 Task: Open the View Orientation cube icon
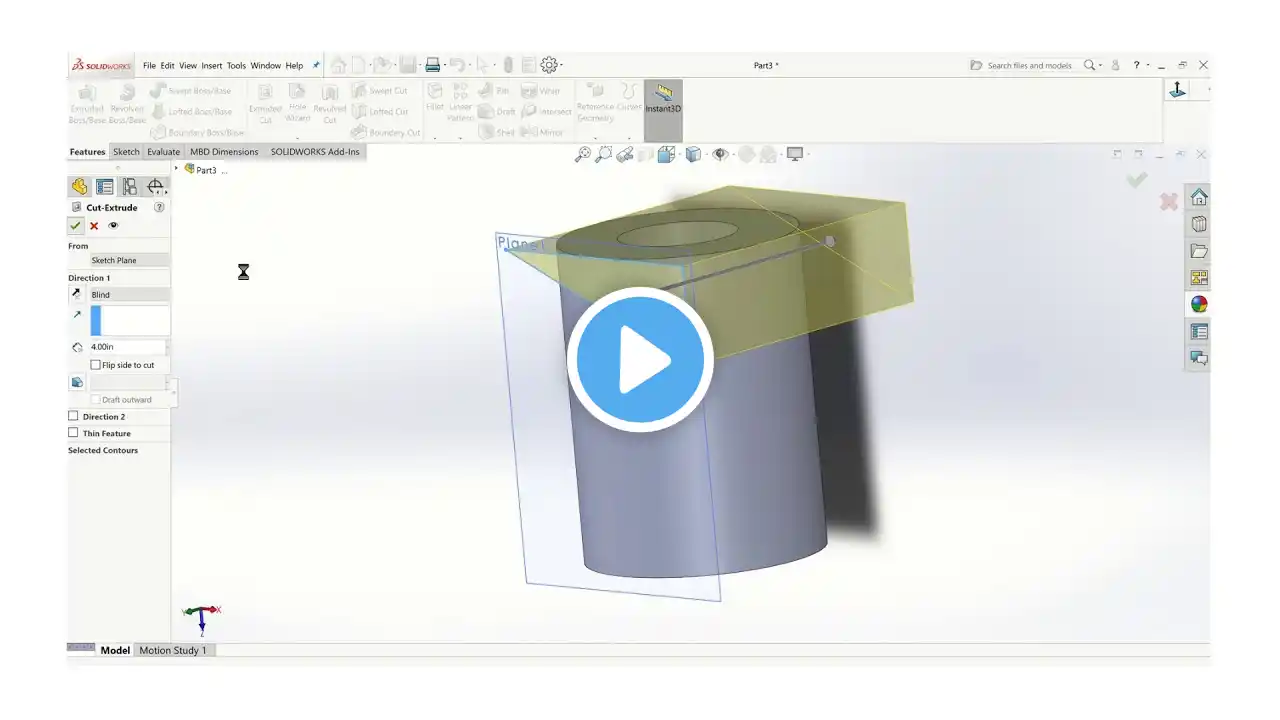(666, 154)
